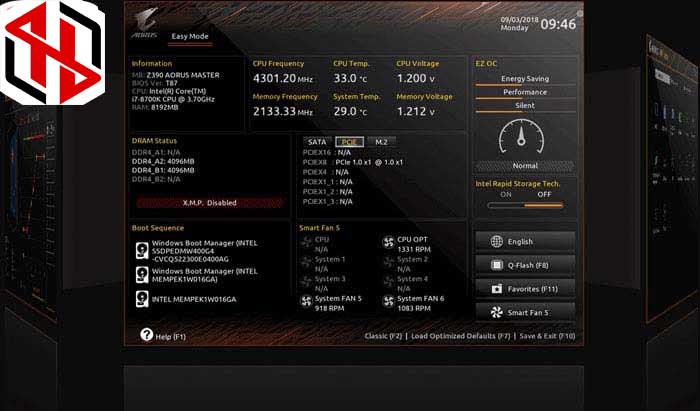Image resolution: width=700 pixels, height=411 pixels.
Task: Click the INTEL MEMPEK1W016GA disk icon
Action: (x=142, y=299)
